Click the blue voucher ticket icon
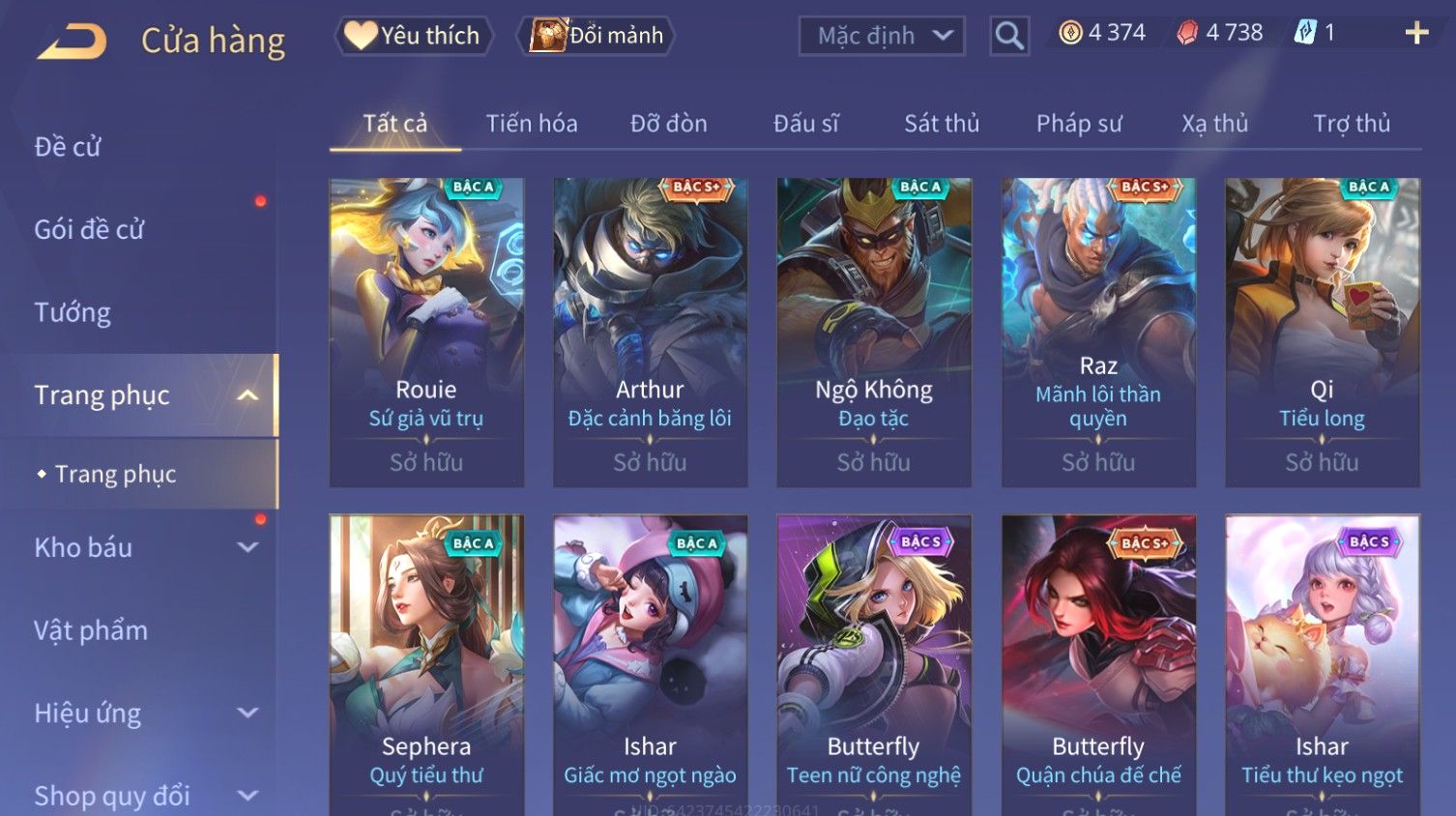Screen dimensions: 1456x816 1305,33
